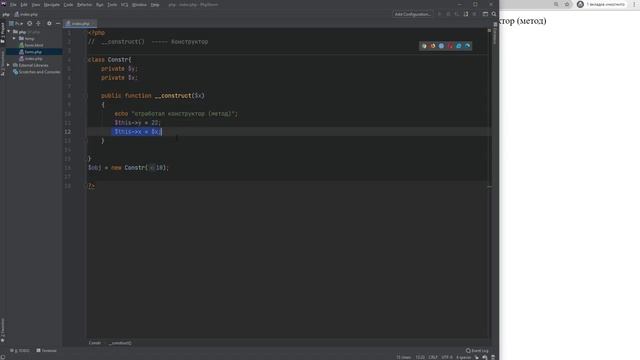Open in Firefox via the editor browser icon
The height and width of the screenshot is (360, 640).
pyautogui.click(x=433, y=46)
